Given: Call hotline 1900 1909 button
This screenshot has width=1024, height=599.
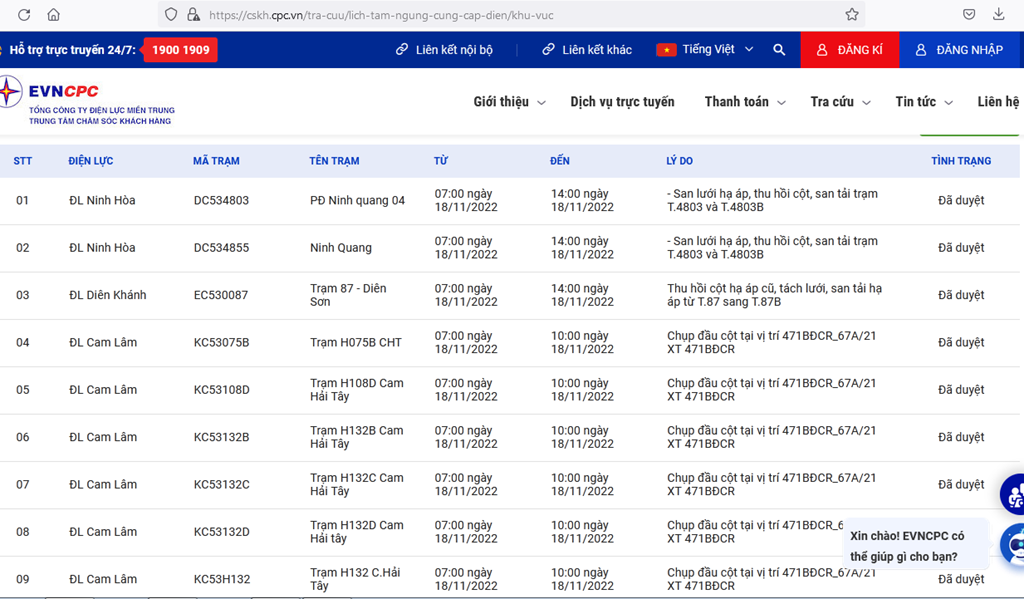Looking at the screenshot, I should click(180, 50).
